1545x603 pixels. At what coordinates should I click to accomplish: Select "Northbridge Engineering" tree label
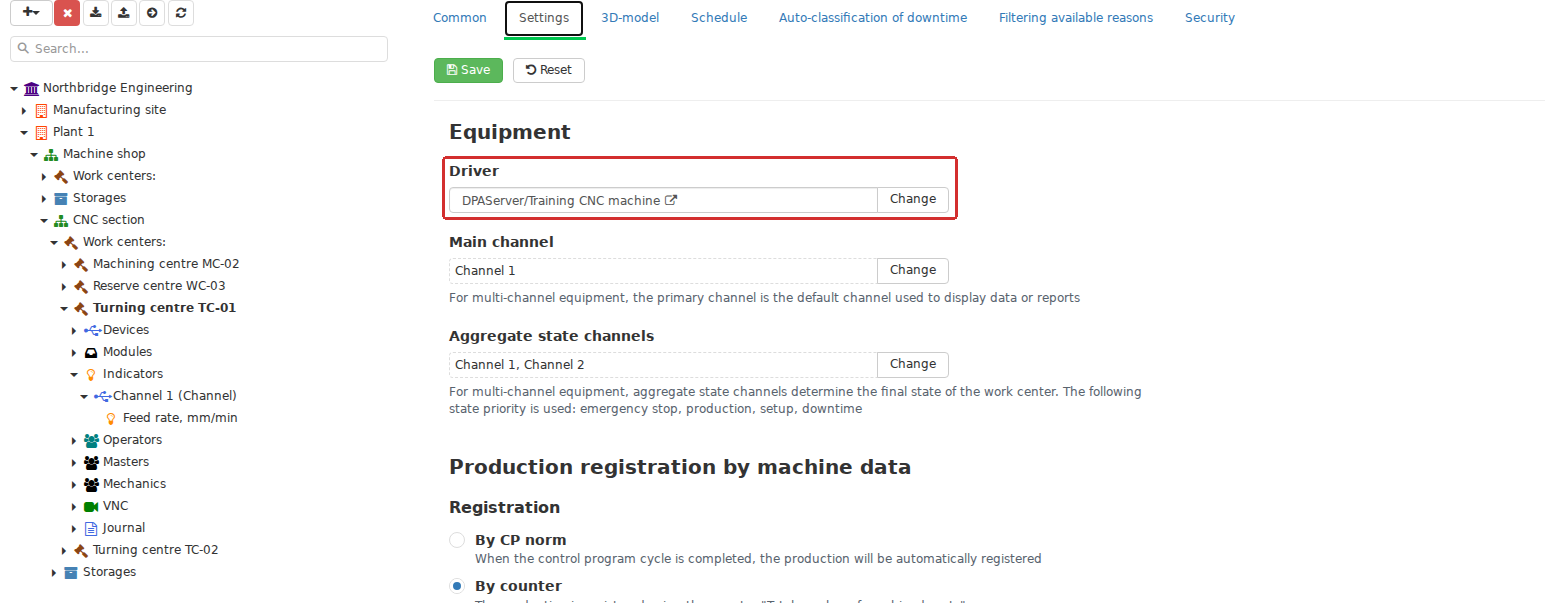click(118, 88)
